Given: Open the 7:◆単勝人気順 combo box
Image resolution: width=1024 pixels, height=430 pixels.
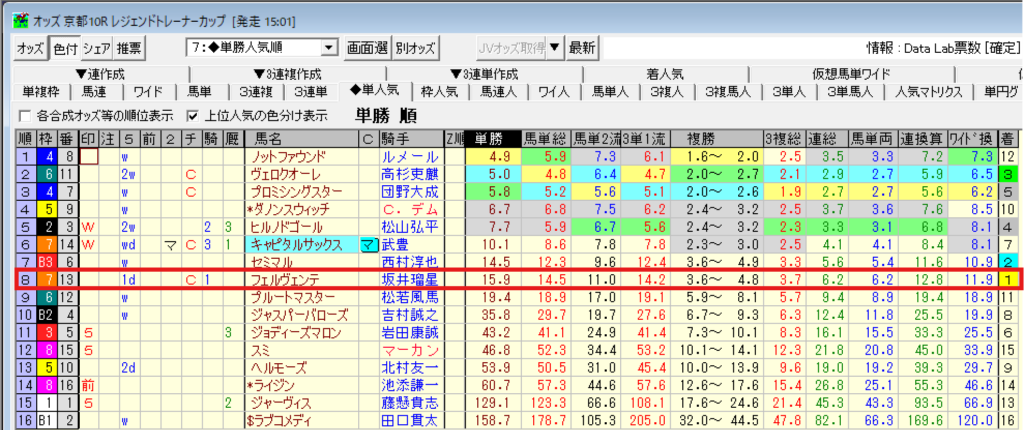Looking at the screenshot, I should click(x=262, y=47).
